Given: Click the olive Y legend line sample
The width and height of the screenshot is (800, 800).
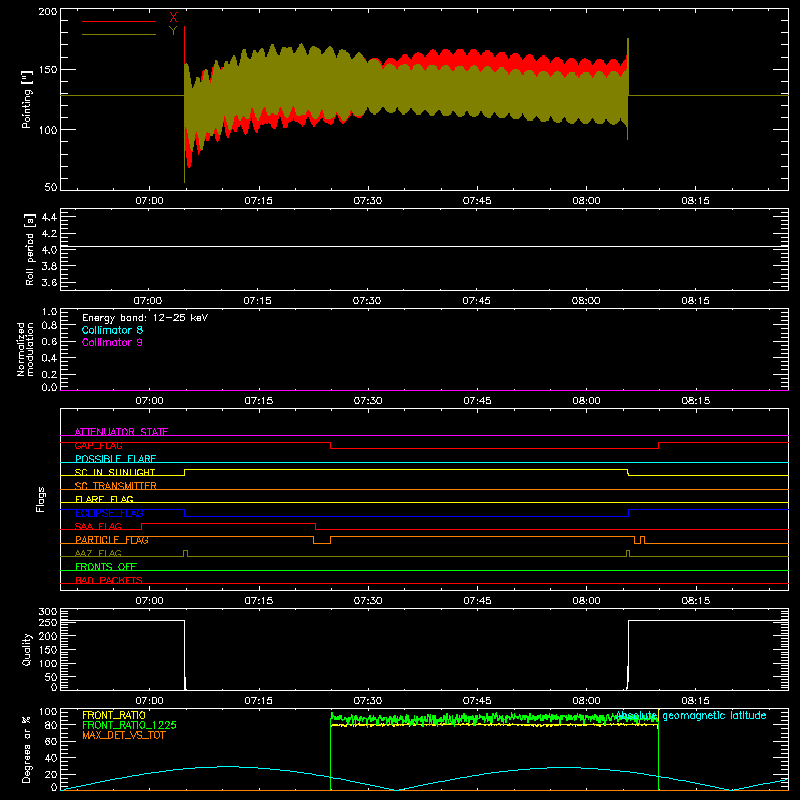Looking at the screenshot, I should [119, 34].
